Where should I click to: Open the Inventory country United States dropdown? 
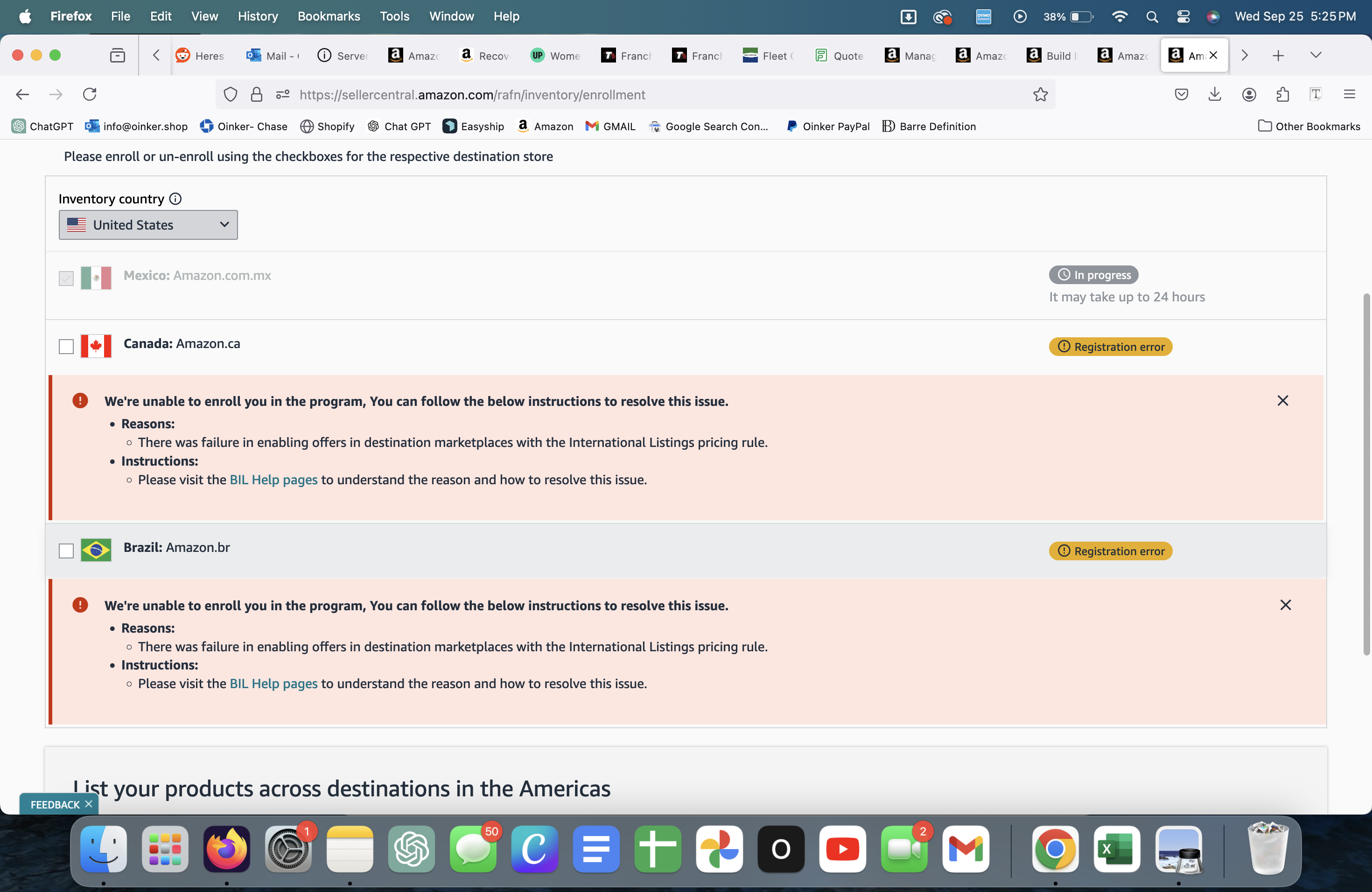coord(148,225)
